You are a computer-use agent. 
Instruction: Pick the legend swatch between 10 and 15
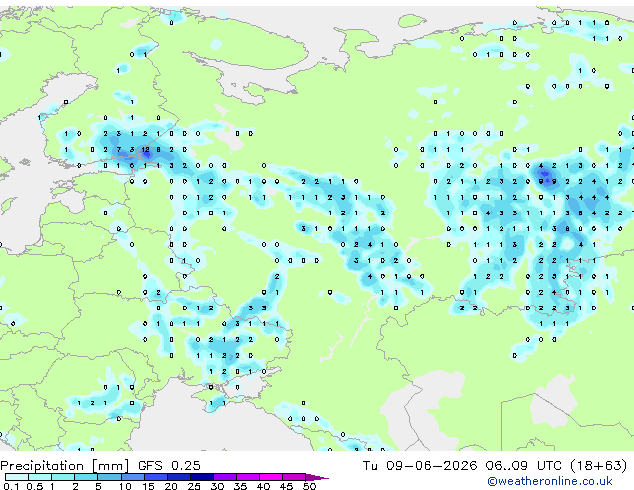click(x=133, y=477)
